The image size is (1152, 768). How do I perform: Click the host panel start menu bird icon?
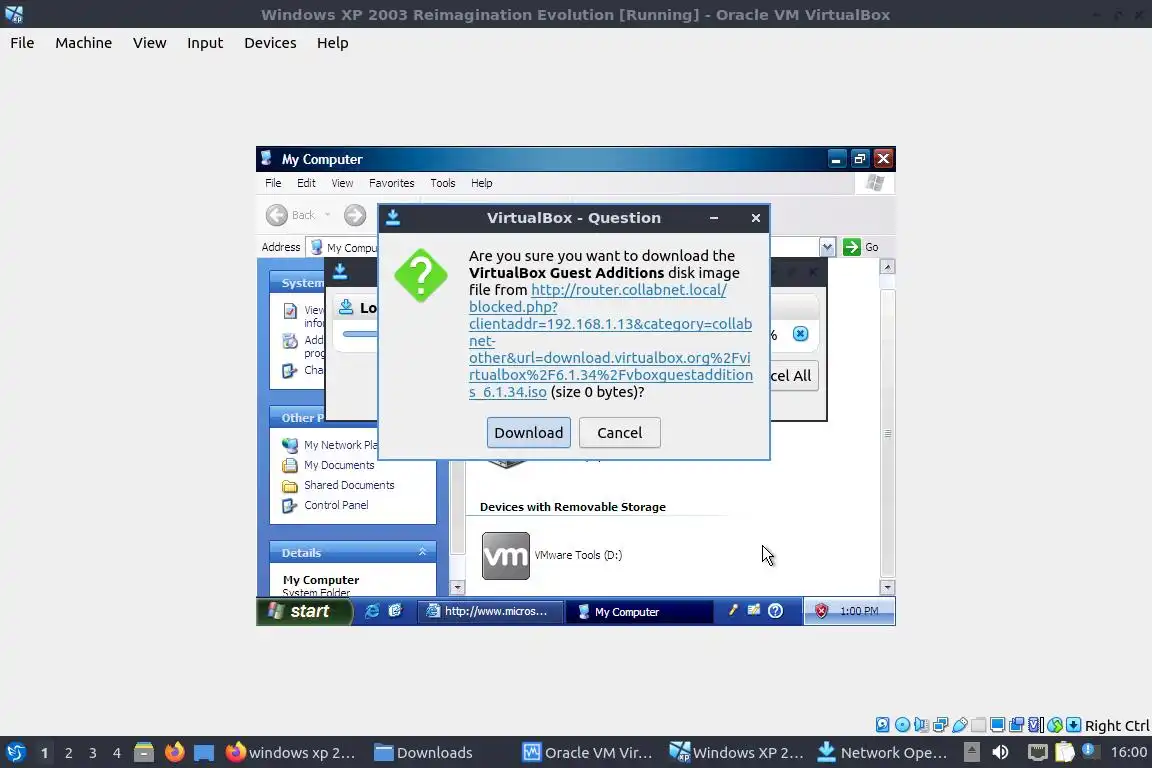pyautogui.click(x=15, y=752)
